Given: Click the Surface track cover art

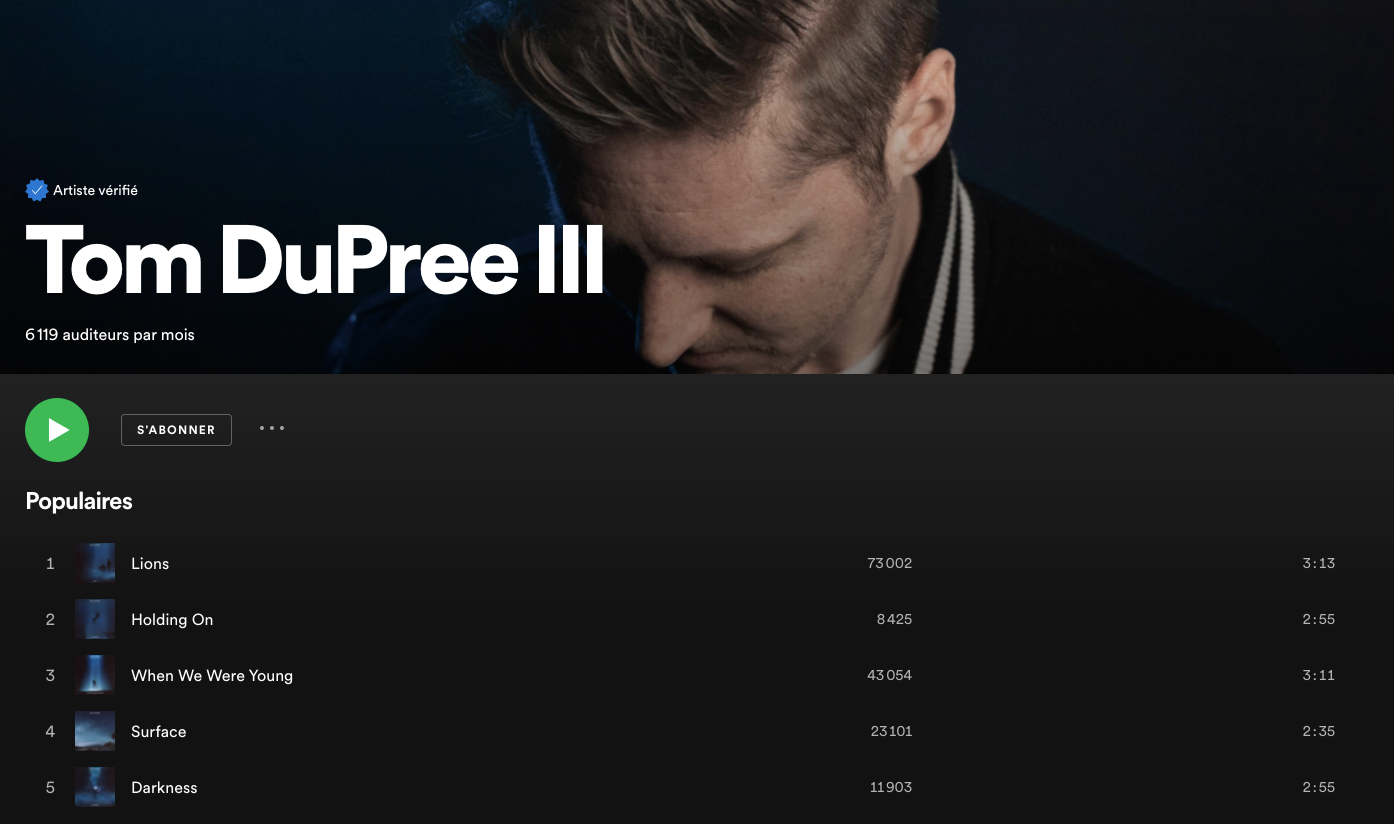Looking at the screenshot, I should tap(95, 731).
